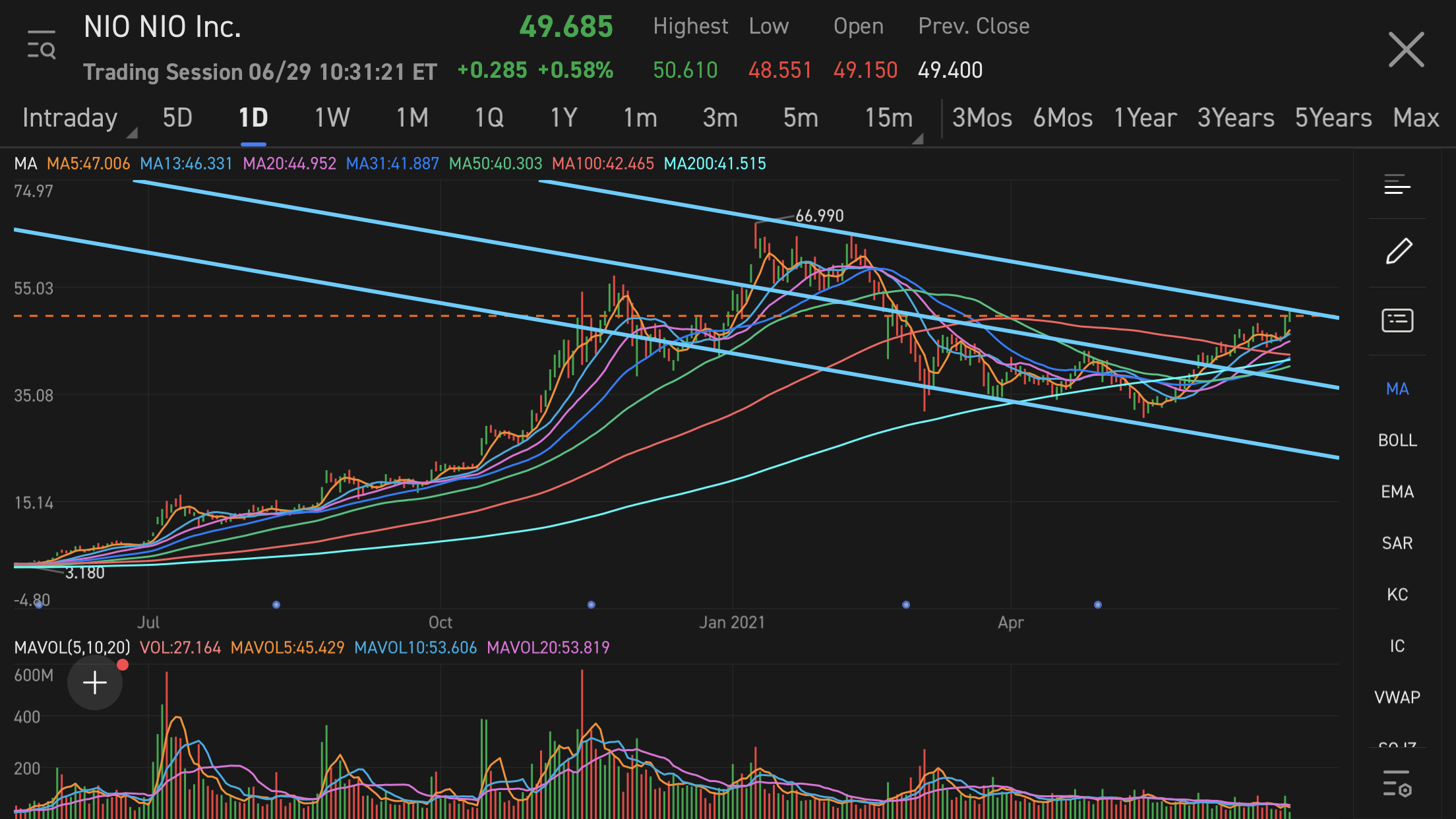
Task: Tap the Prev. Close value 49.400
Action: click(950, 70)
